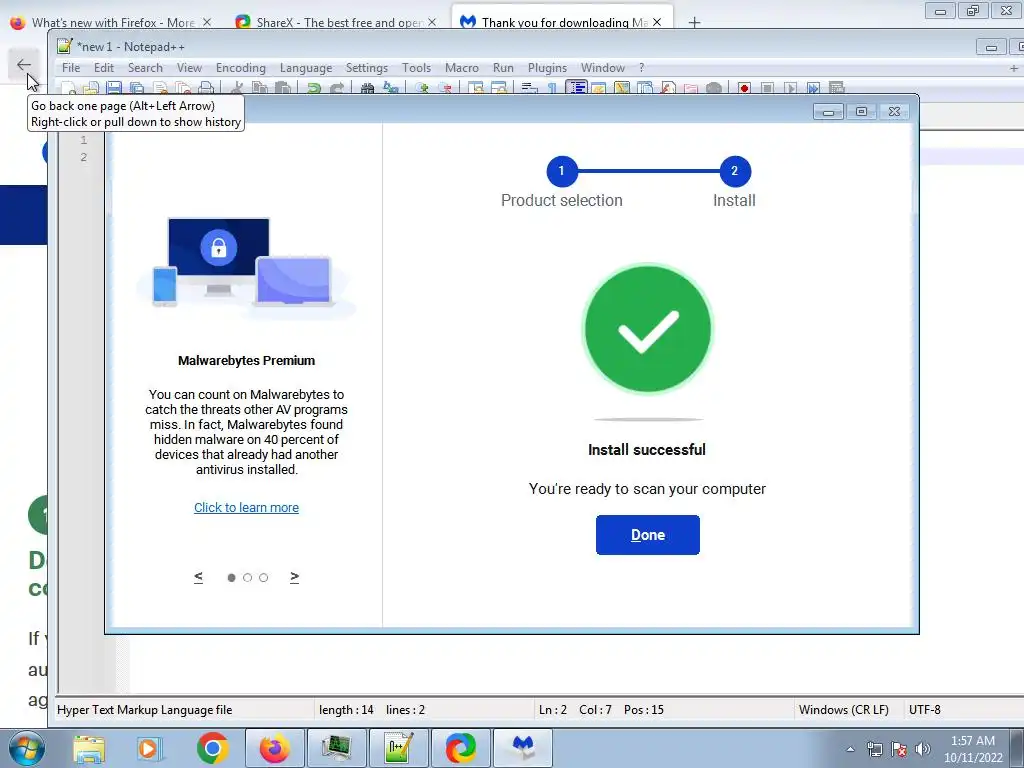This screenshot has height=768, width=1024.
Task: Open the File menu in Notepad++
Action: 71,68
